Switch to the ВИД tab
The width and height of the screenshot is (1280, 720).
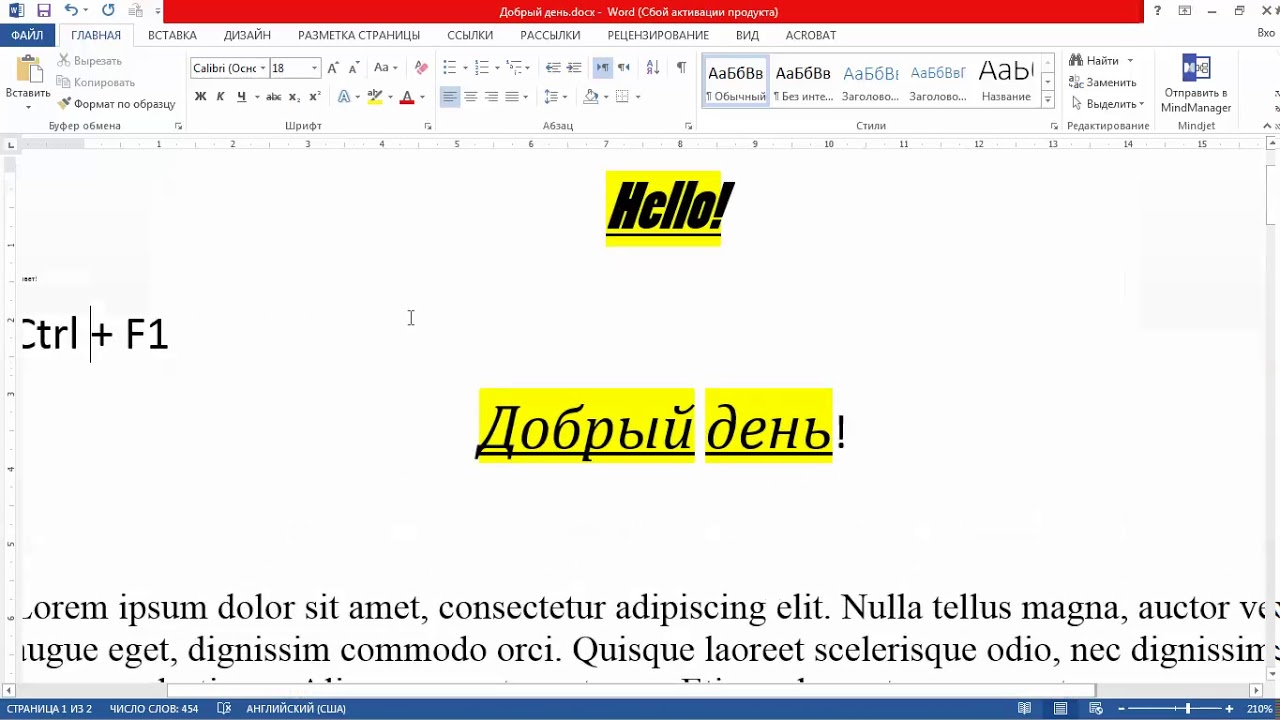point(747,35)
